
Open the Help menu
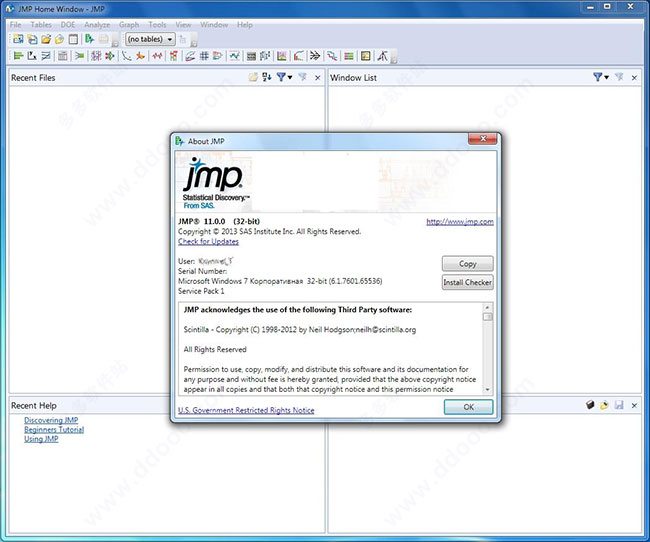(x=245, y=25)
